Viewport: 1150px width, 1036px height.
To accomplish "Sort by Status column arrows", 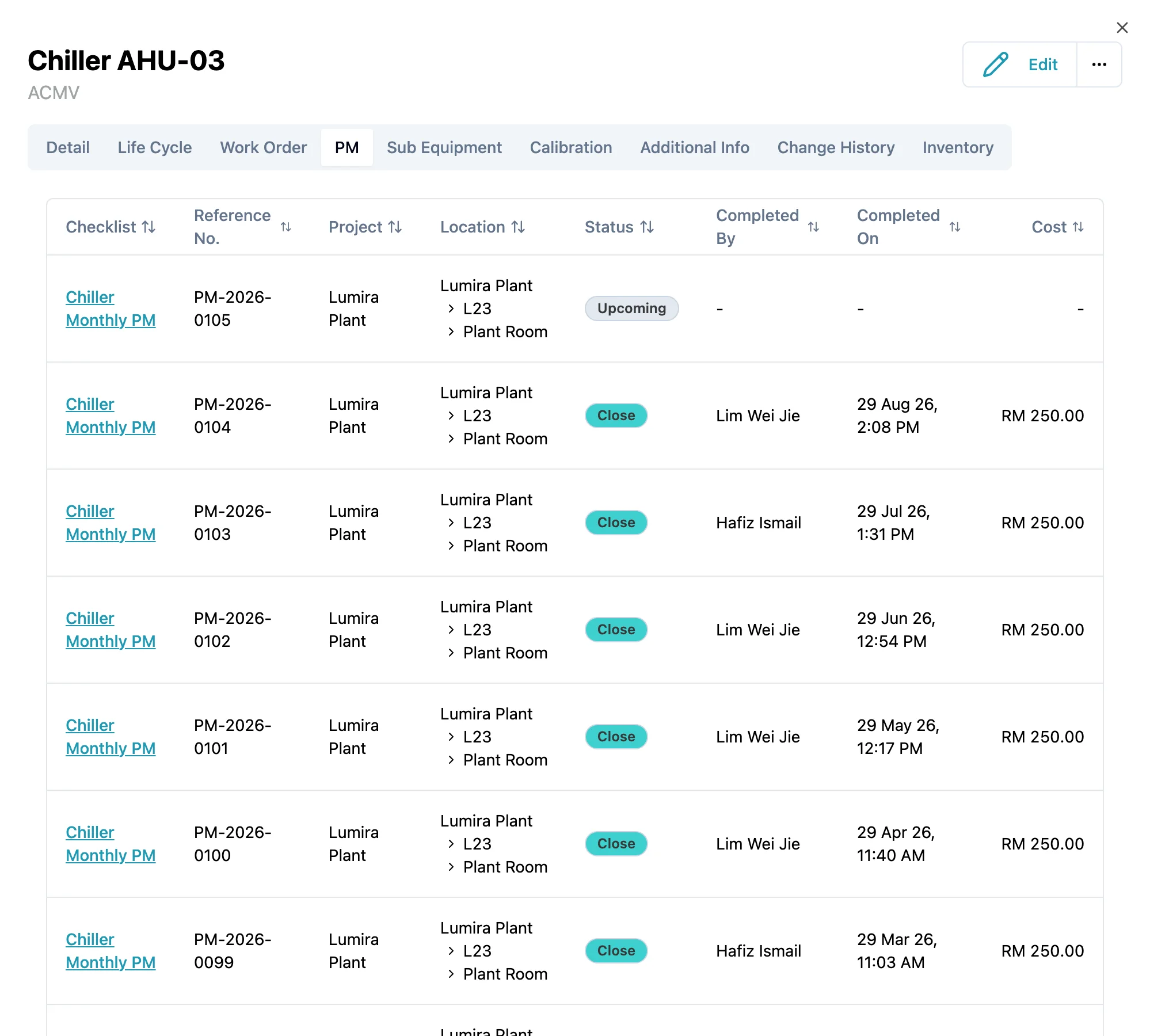I will click(x=647, y=227).
